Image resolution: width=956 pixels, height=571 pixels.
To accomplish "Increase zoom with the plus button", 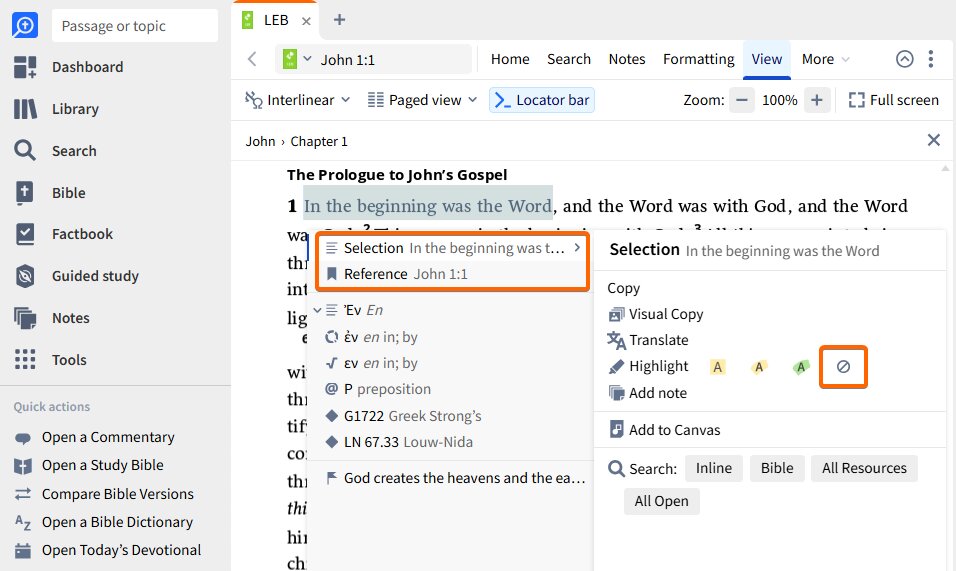I will pos(816,100).
